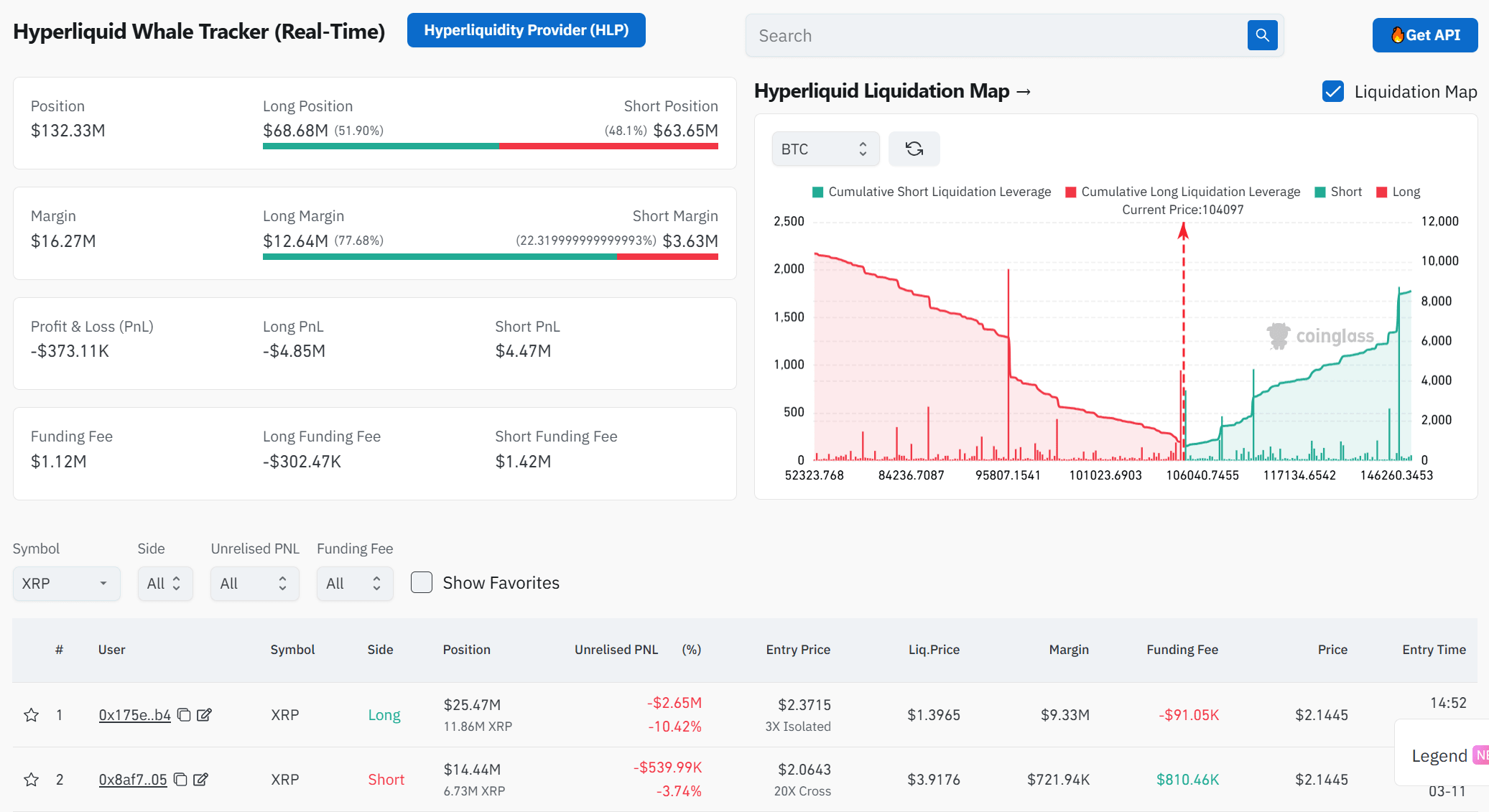Sort by the Entry Price column header

[798, 650]
